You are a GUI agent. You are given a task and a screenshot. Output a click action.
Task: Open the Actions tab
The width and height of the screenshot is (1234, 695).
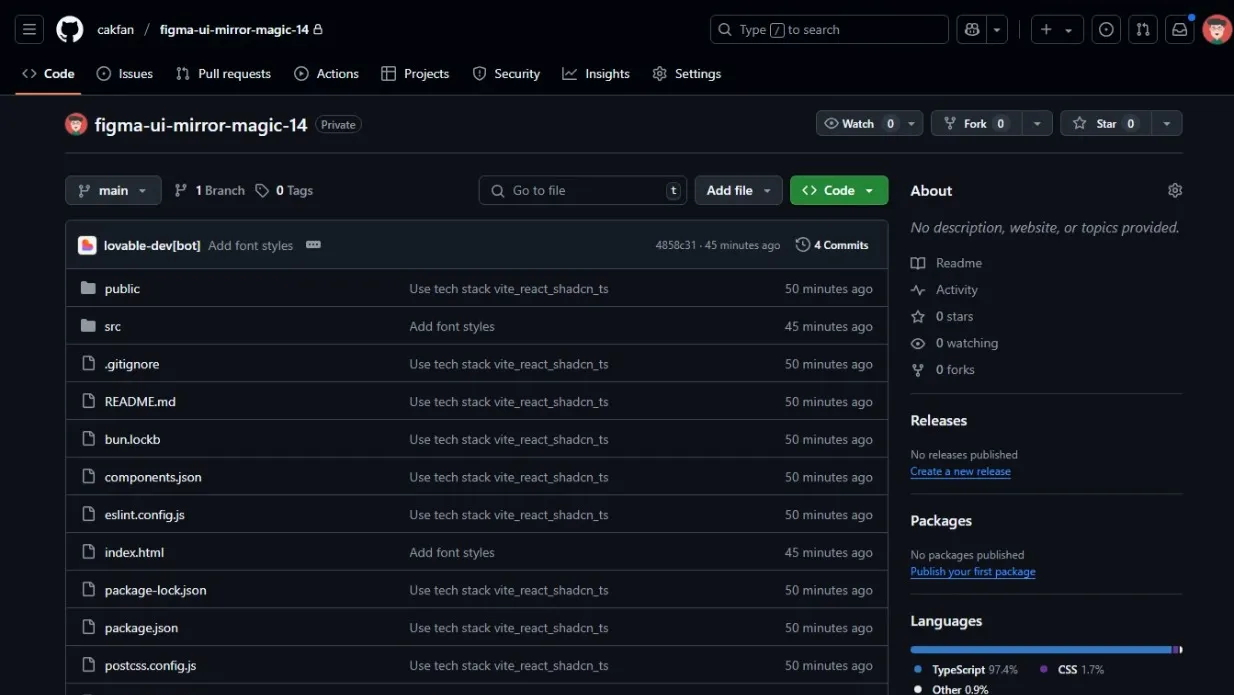tap(327, 74)
